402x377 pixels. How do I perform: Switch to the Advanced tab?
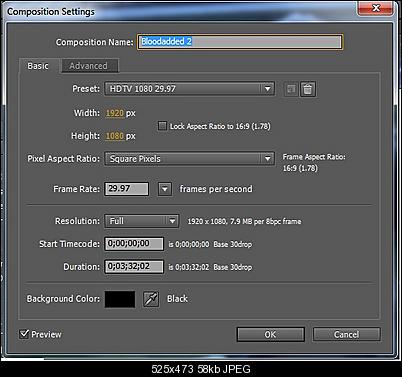click(x=89, y=66)
